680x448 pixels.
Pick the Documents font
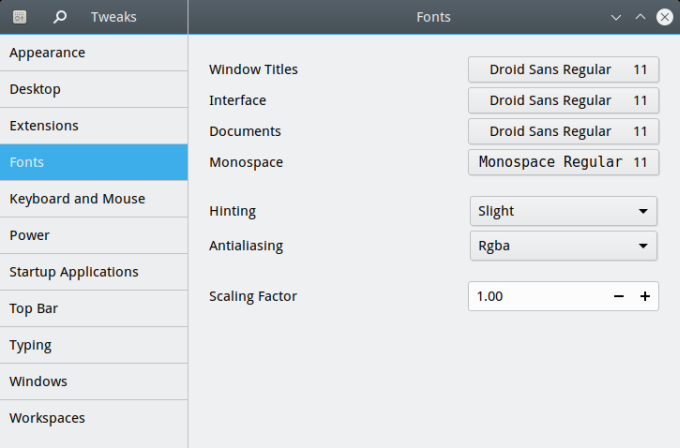[x=563, y=132]
